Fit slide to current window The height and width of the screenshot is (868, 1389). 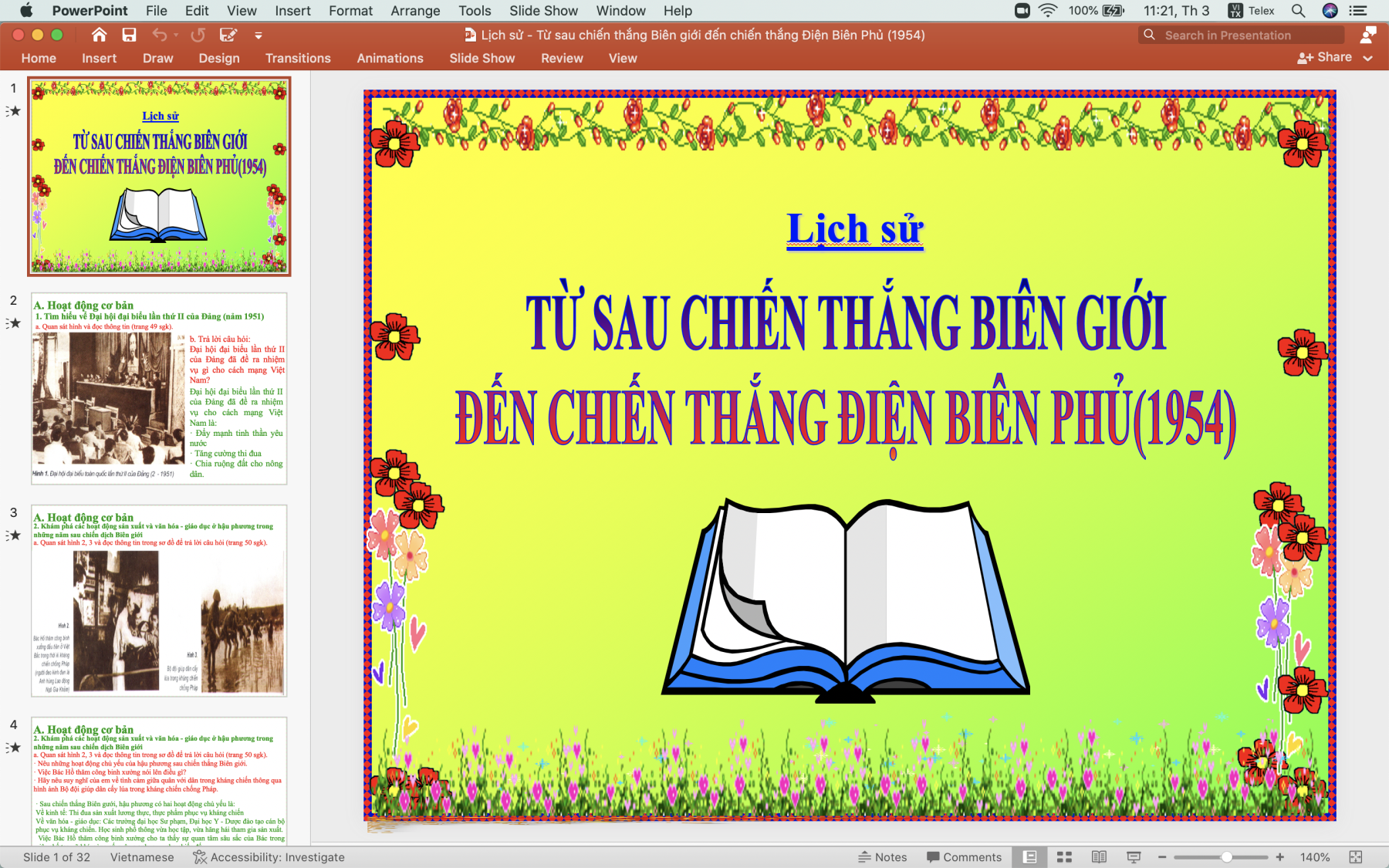tap(1356, 857)
